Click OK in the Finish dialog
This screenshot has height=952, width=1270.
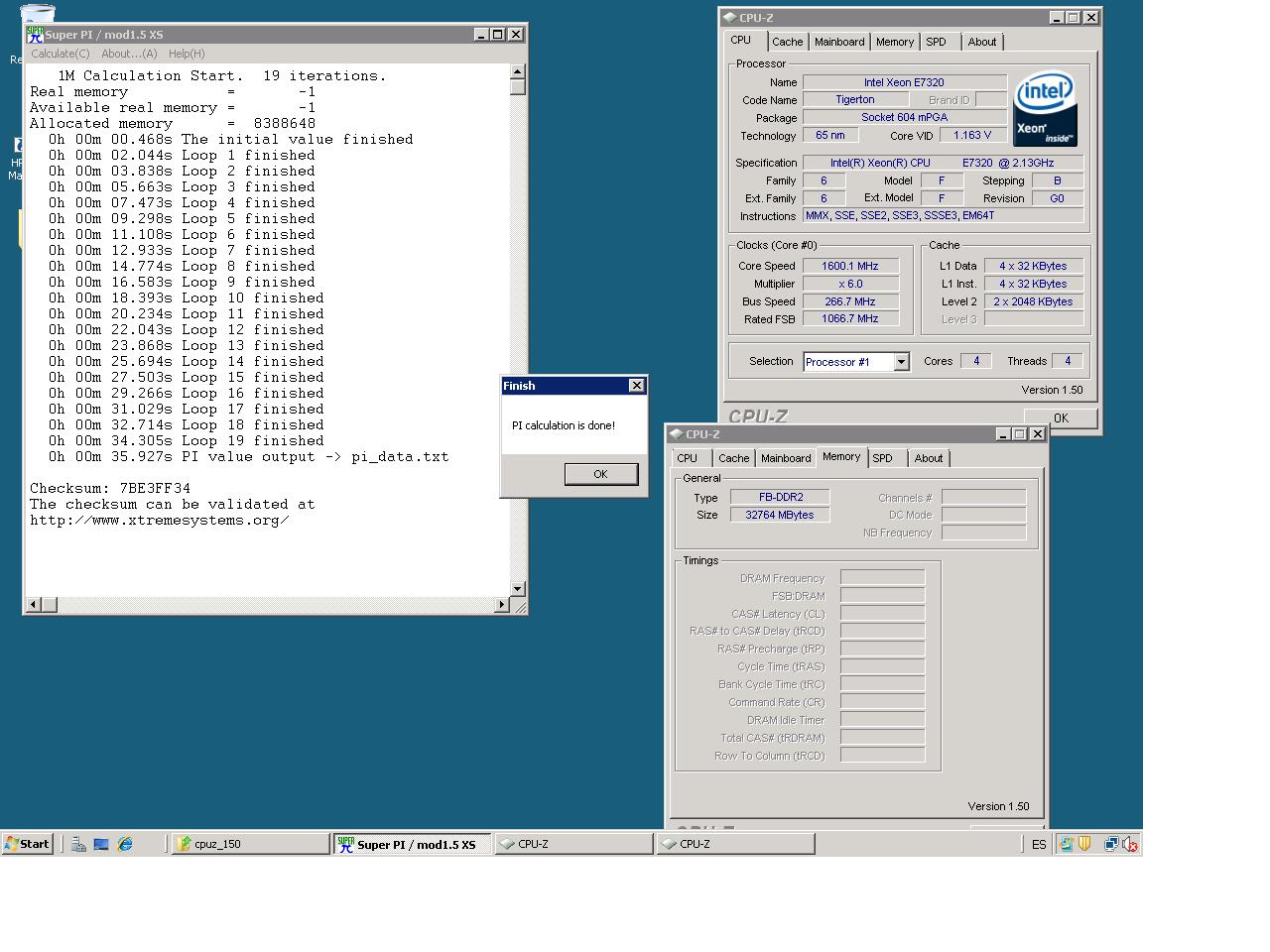(x=600, y=474)
